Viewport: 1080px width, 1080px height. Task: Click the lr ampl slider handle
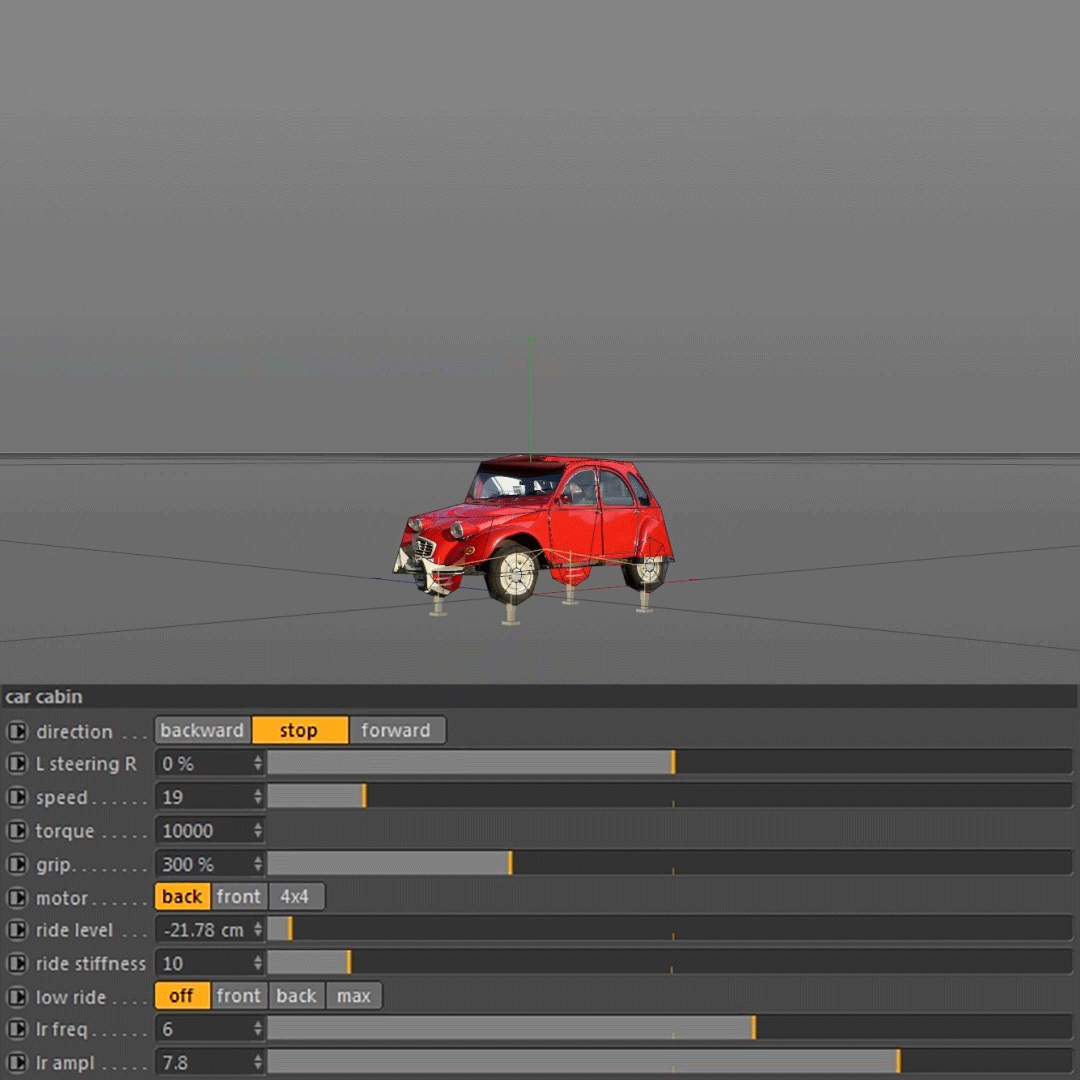pyautogui.click(x=899, y=1061)
